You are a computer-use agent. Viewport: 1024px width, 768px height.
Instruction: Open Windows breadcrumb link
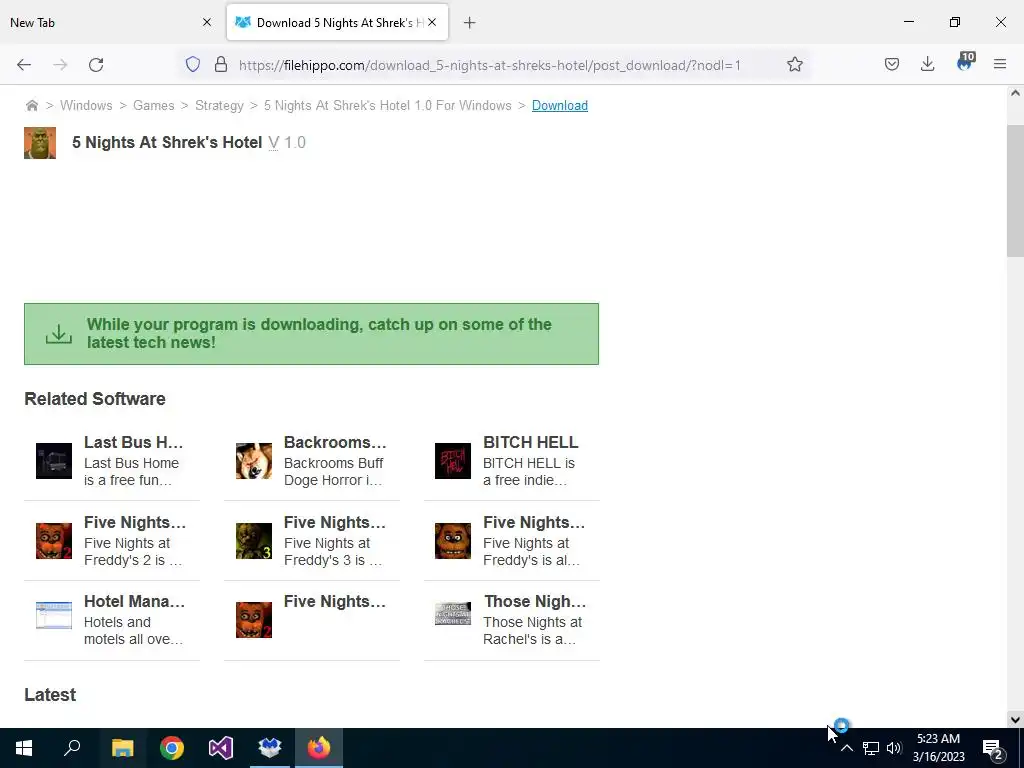click(x=86, y=105)
